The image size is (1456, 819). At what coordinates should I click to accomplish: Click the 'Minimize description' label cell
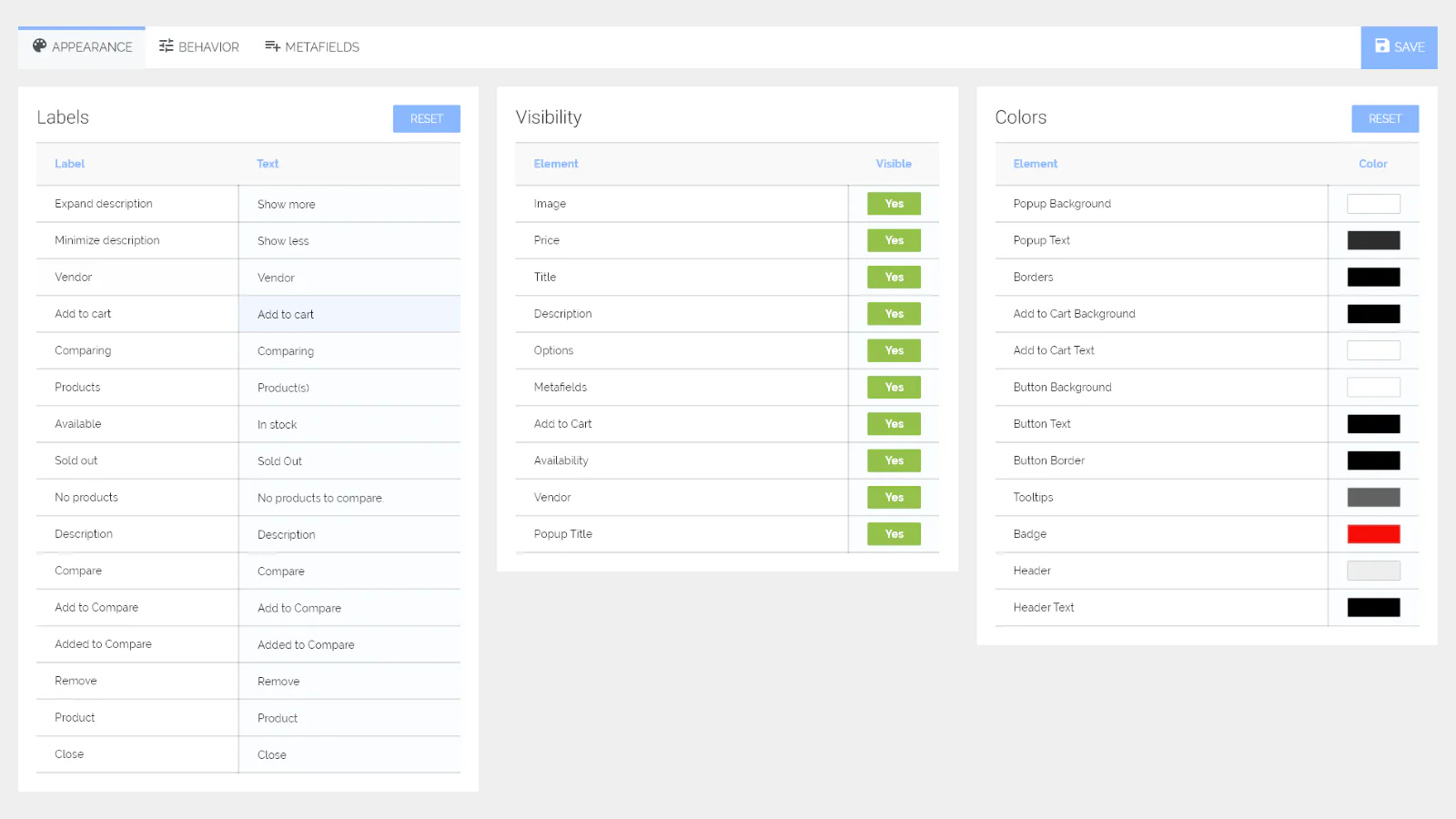137,240
